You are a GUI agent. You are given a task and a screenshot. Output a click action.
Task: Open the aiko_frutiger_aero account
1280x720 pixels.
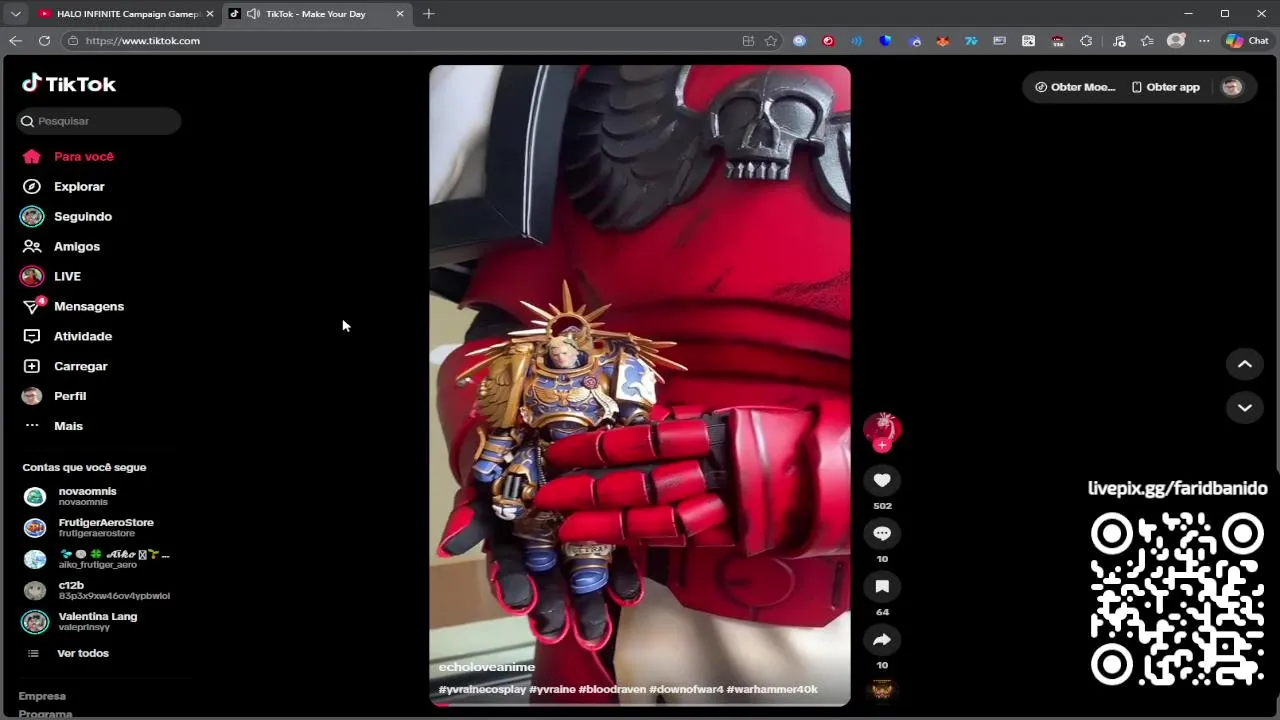pyautogui.click(x=97, y=559)
